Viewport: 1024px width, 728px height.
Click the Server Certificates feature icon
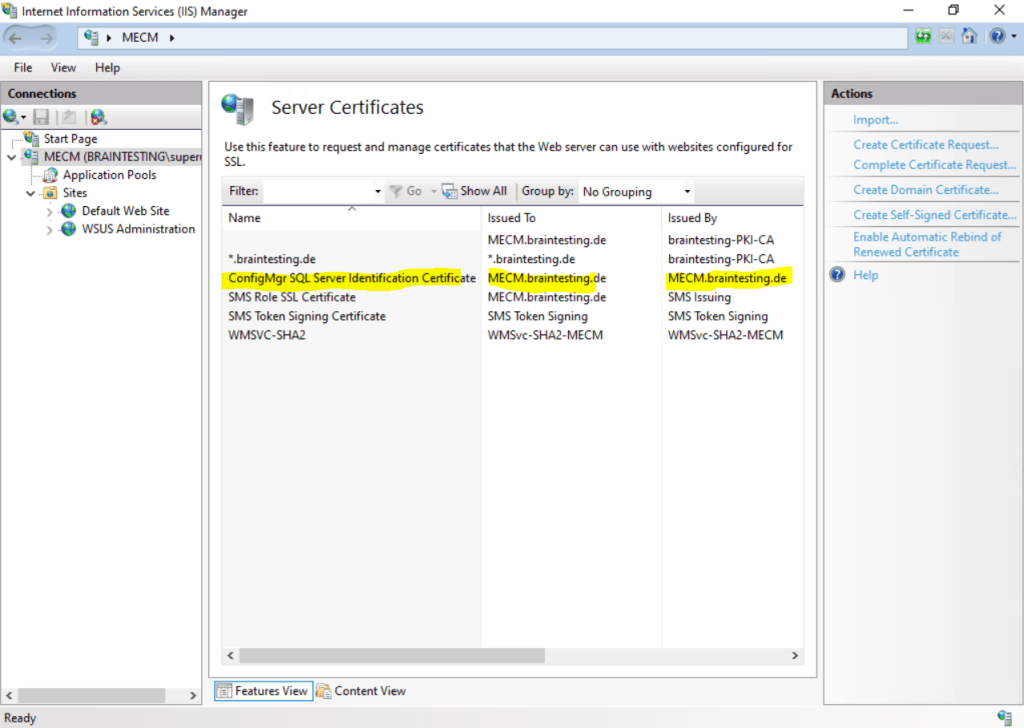[x=238, y=108]
